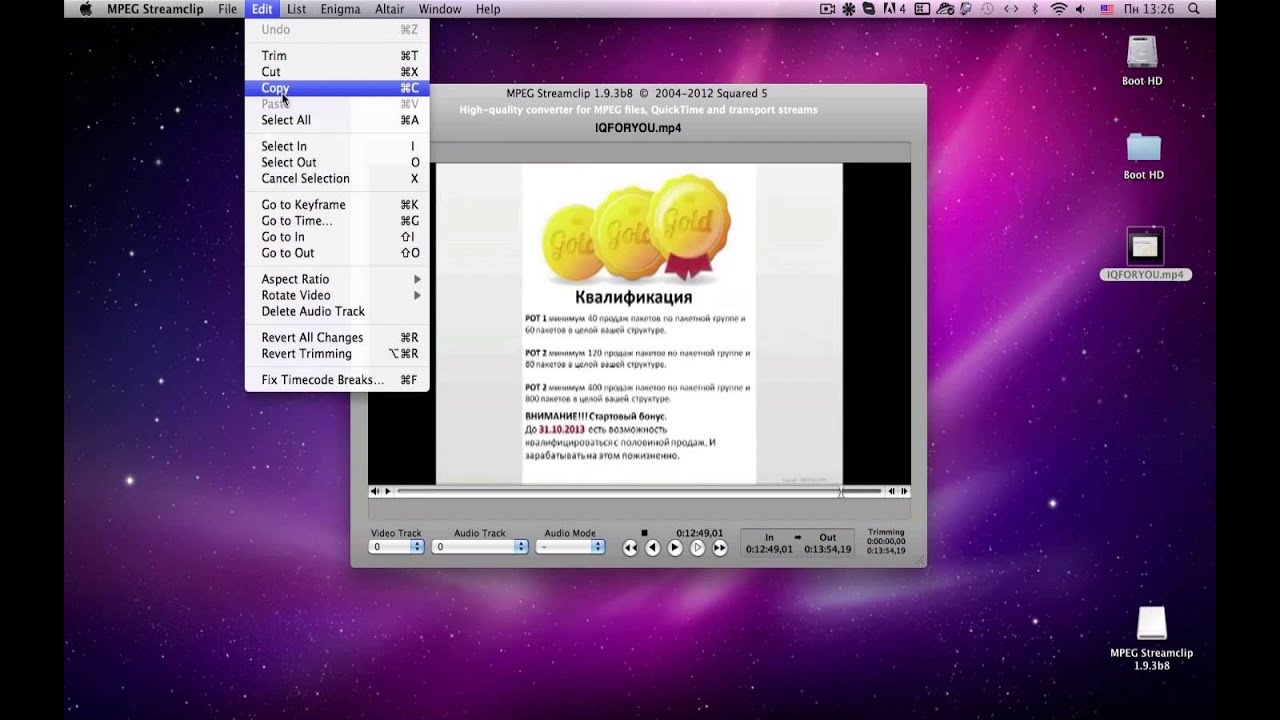Choose Select In menu item
This screenshot has width=1280, height=720.
click(337, 146)
